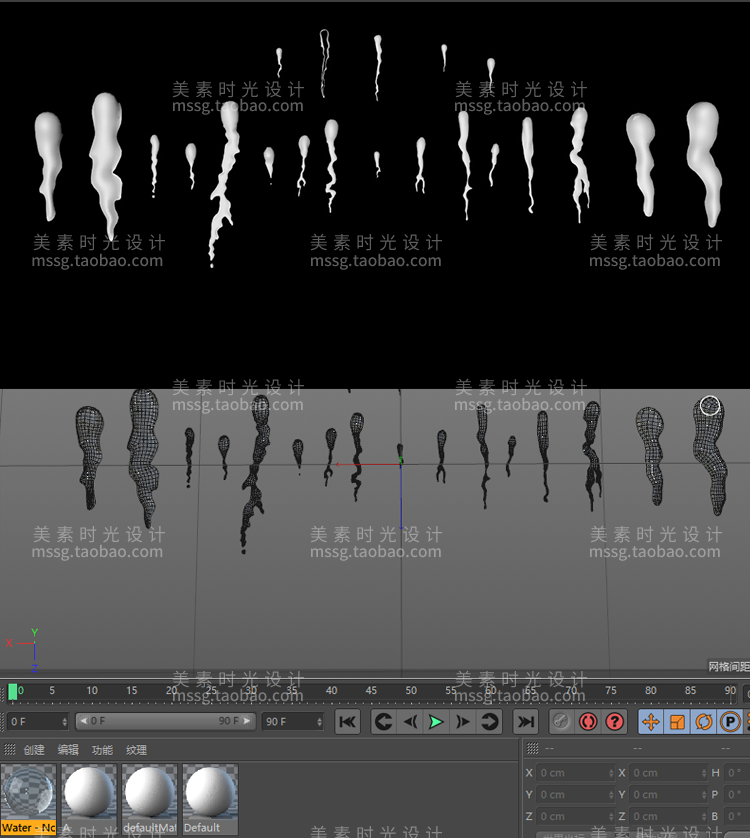This screenshot has width=750, height=838.
Task: Click the position Z coordinate field
Action: point(575,817)
